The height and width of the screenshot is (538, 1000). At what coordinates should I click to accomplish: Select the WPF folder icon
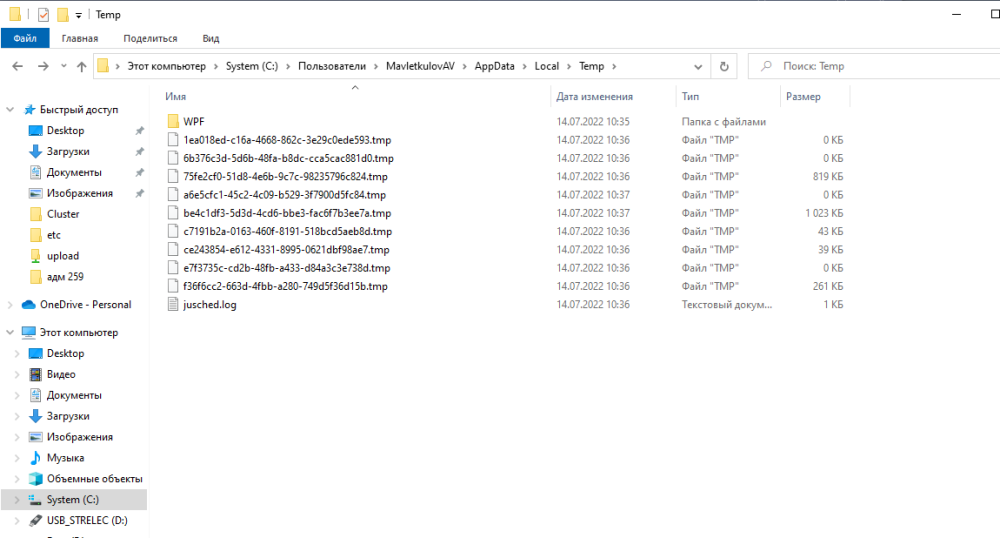[173, 121]
